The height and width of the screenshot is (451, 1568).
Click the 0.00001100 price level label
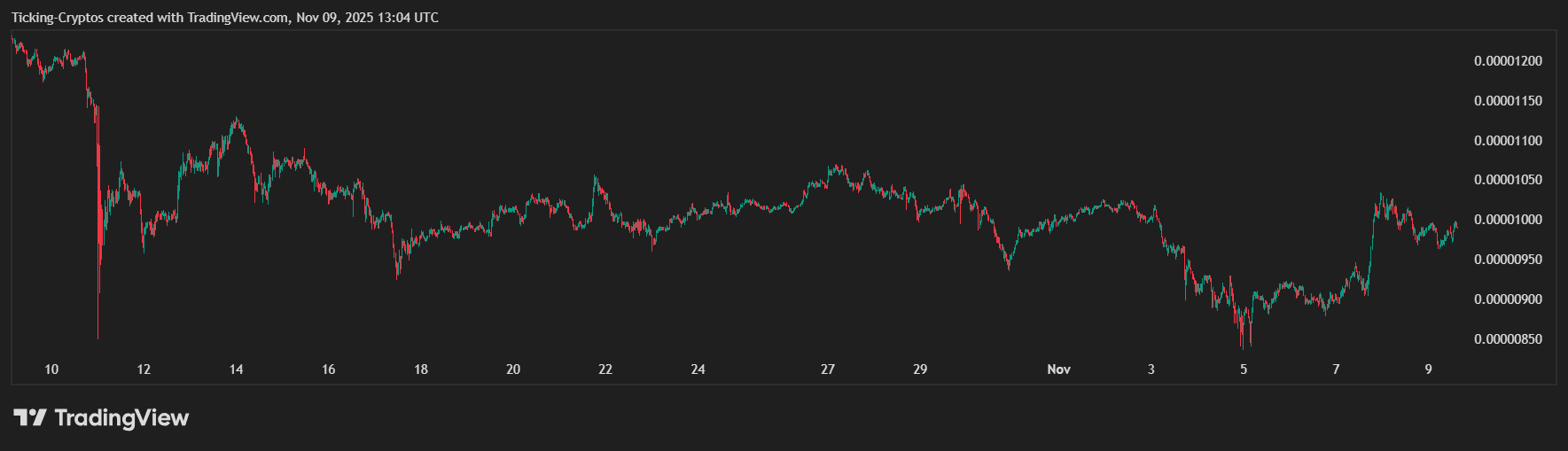1508,141
